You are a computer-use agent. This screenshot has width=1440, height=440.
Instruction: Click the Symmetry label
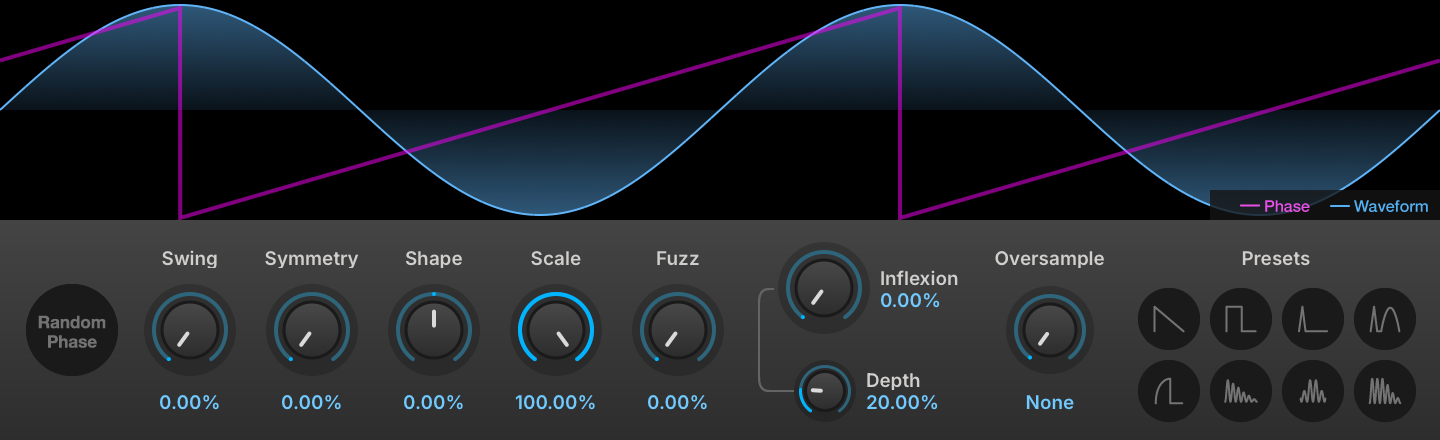pos(311,259)
